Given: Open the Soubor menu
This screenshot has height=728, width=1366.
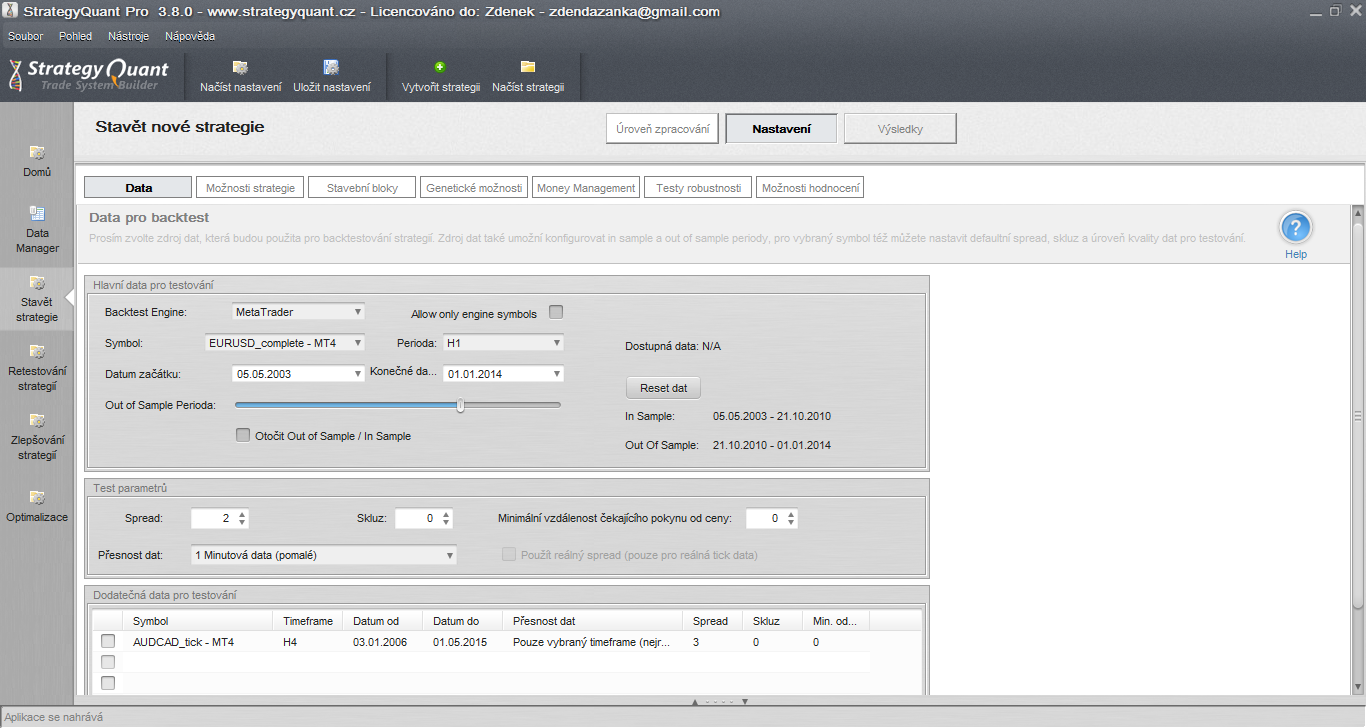Looking at the screenshot, I should pos(25,36).
